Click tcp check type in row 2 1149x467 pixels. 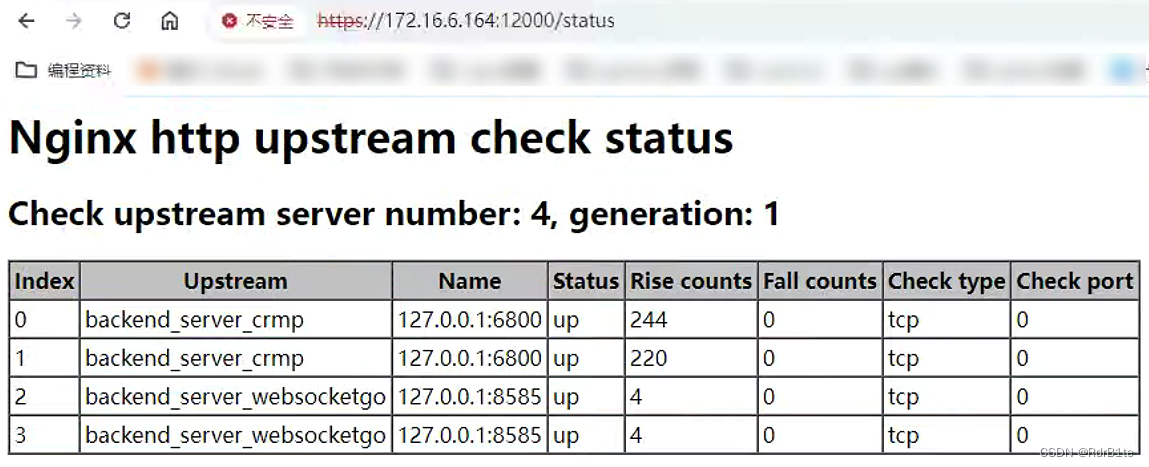[x=904, y=397]
